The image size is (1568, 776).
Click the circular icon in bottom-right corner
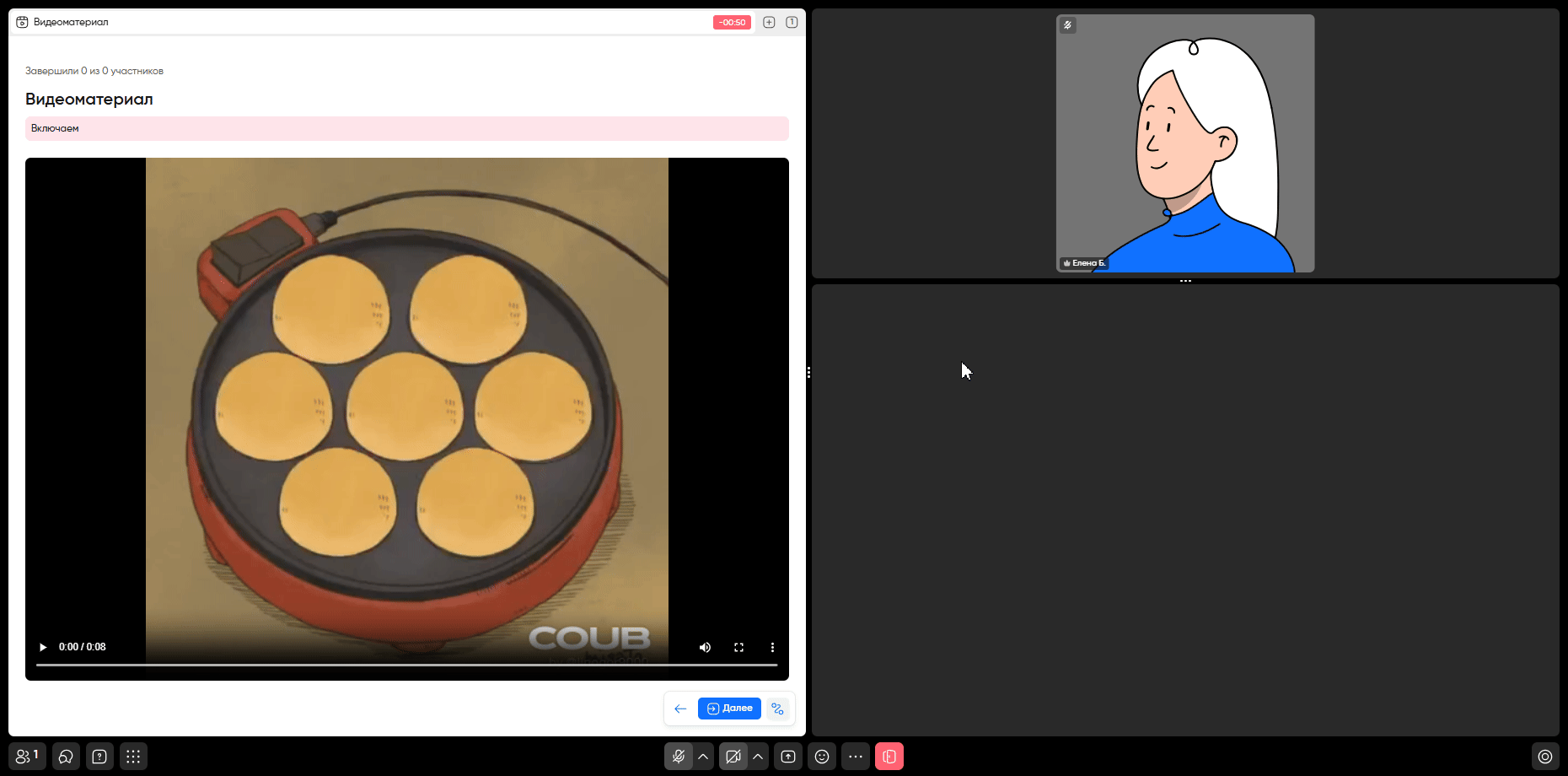[x=1545, y=757]
